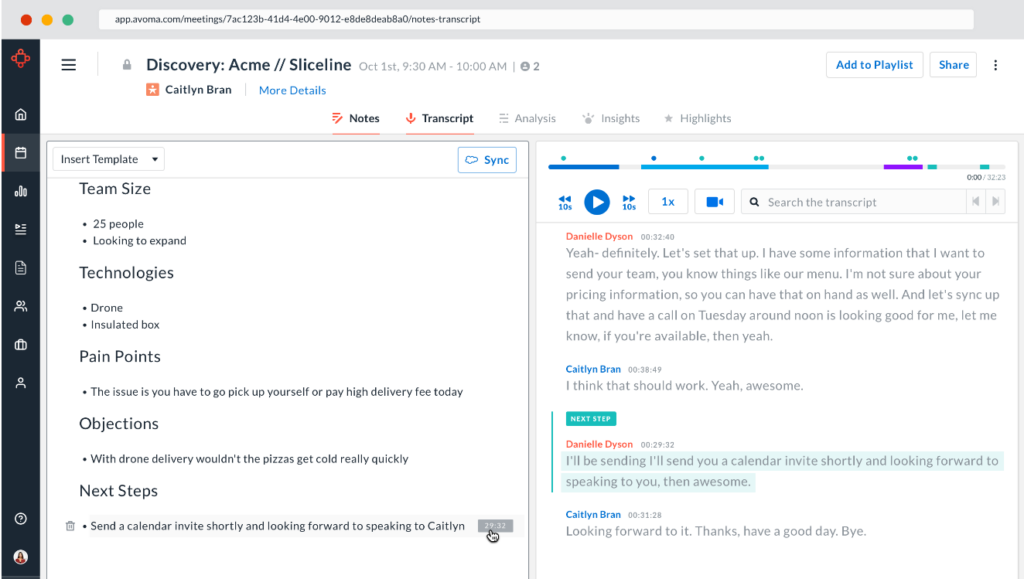The image size is (1024, 579).
Task: Open the help question mark icon
Action: [21, 519]
